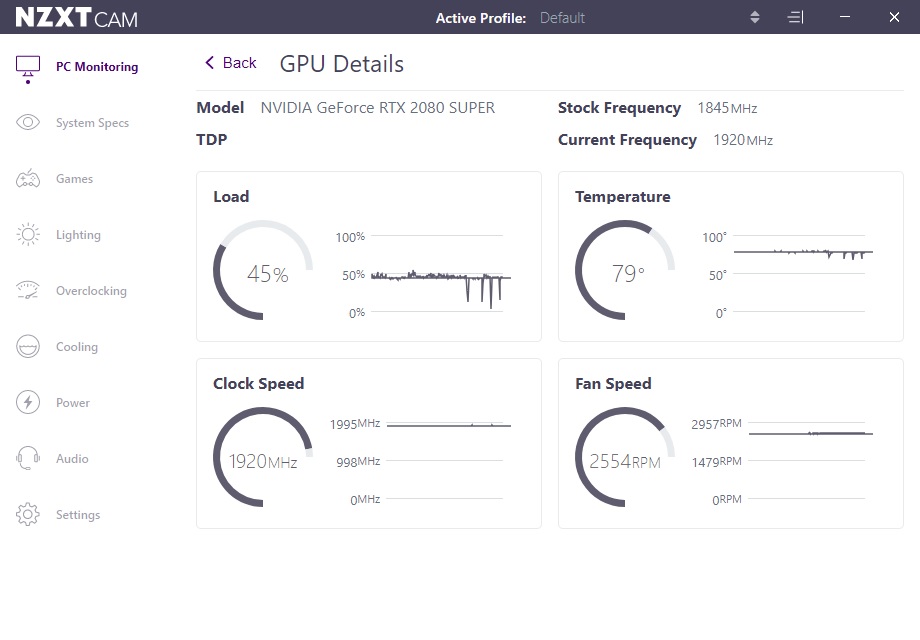Click the Current Frequency 1920MHz value
Image resolution: width=920 pixels, height=640 pixels.
tap(743, 140)
